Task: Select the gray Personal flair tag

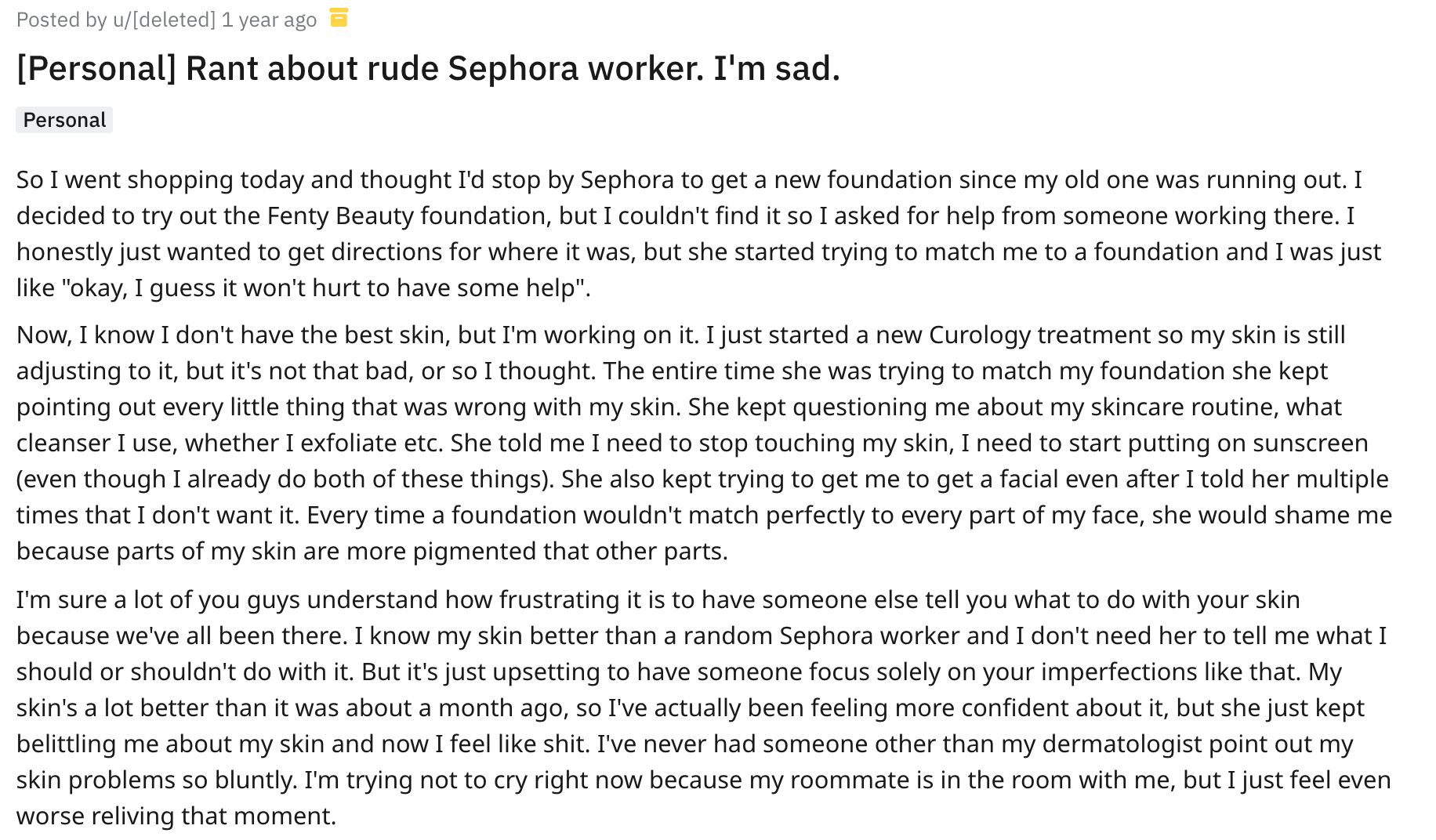Action: click(64, 120)
